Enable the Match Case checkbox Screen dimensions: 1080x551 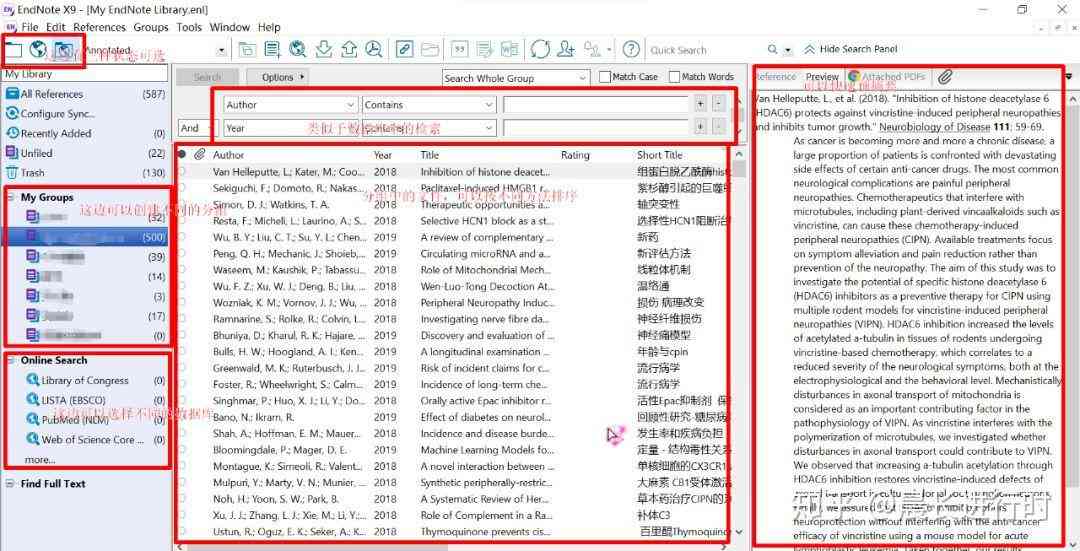click(x=605, y=77)
